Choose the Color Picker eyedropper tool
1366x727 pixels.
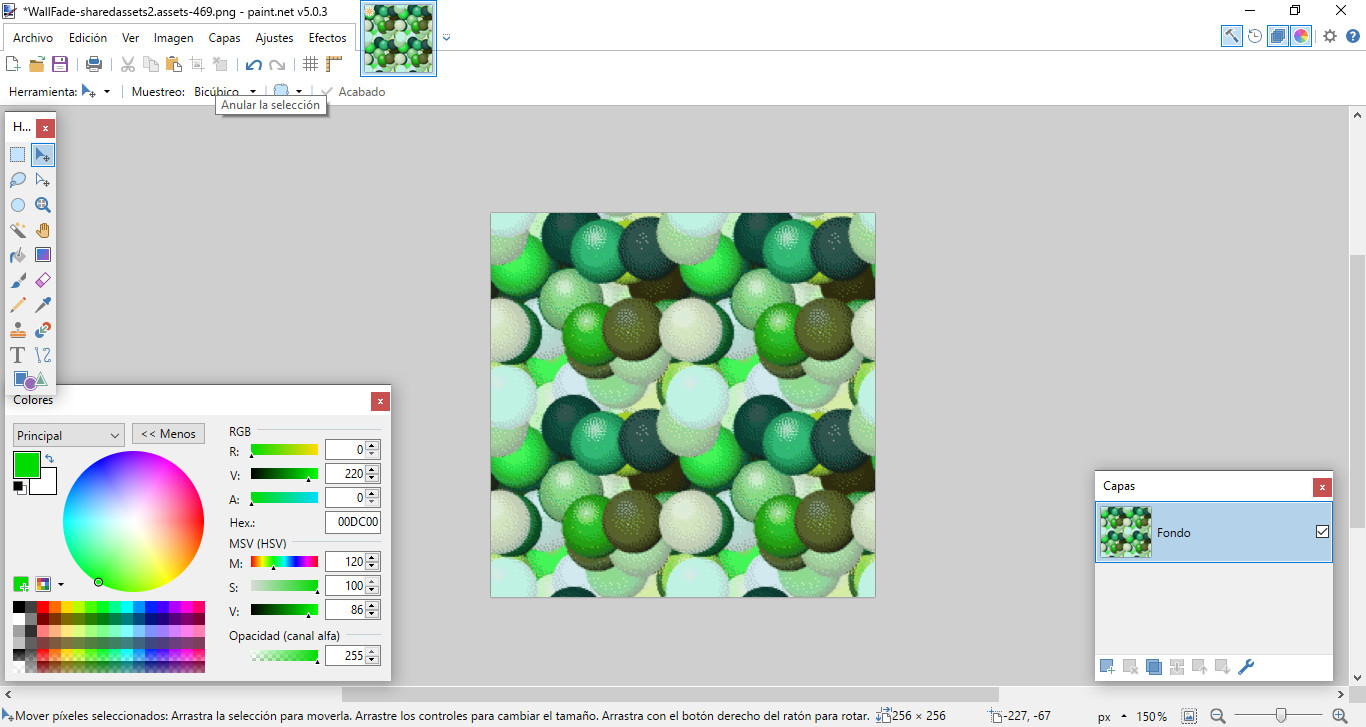tap(43, 305)
